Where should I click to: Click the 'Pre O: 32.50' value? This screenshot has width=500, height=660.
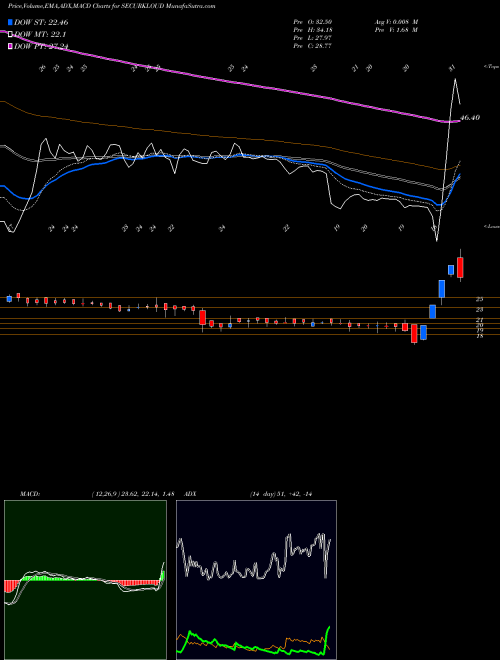313,22
